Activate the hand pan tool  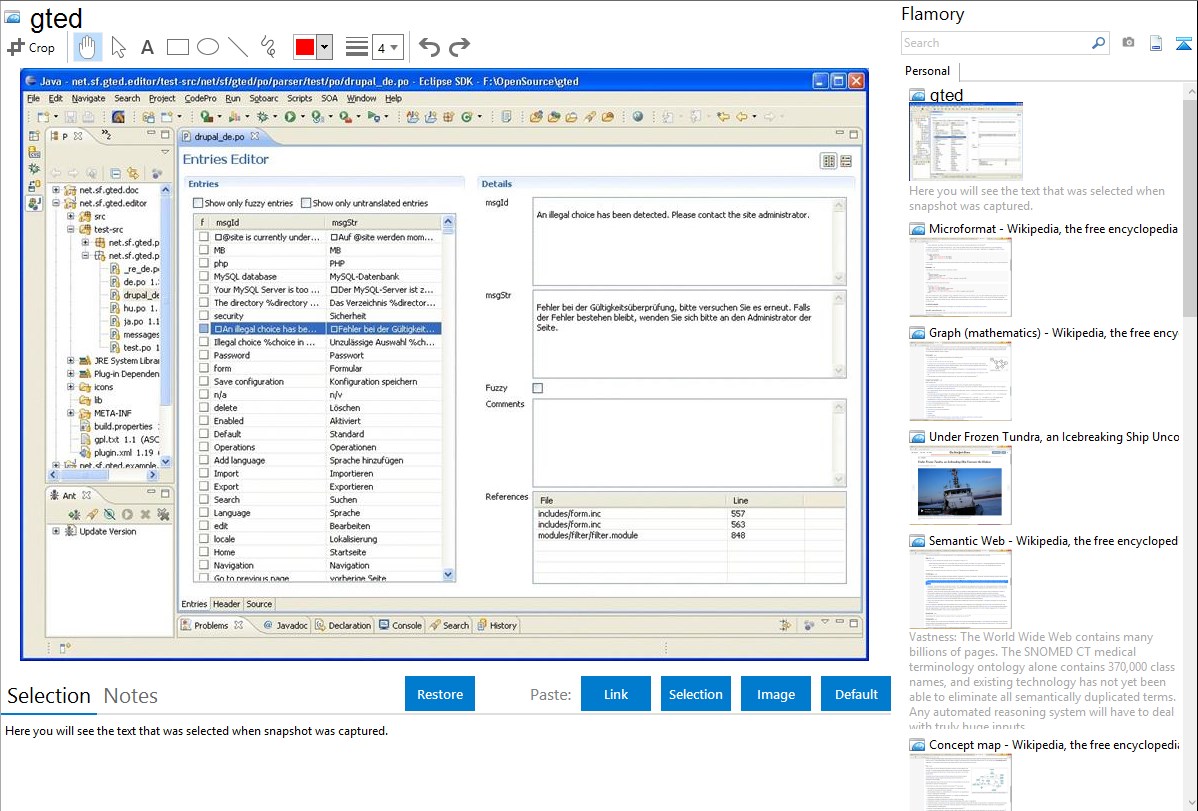click(x=87, y=47)
